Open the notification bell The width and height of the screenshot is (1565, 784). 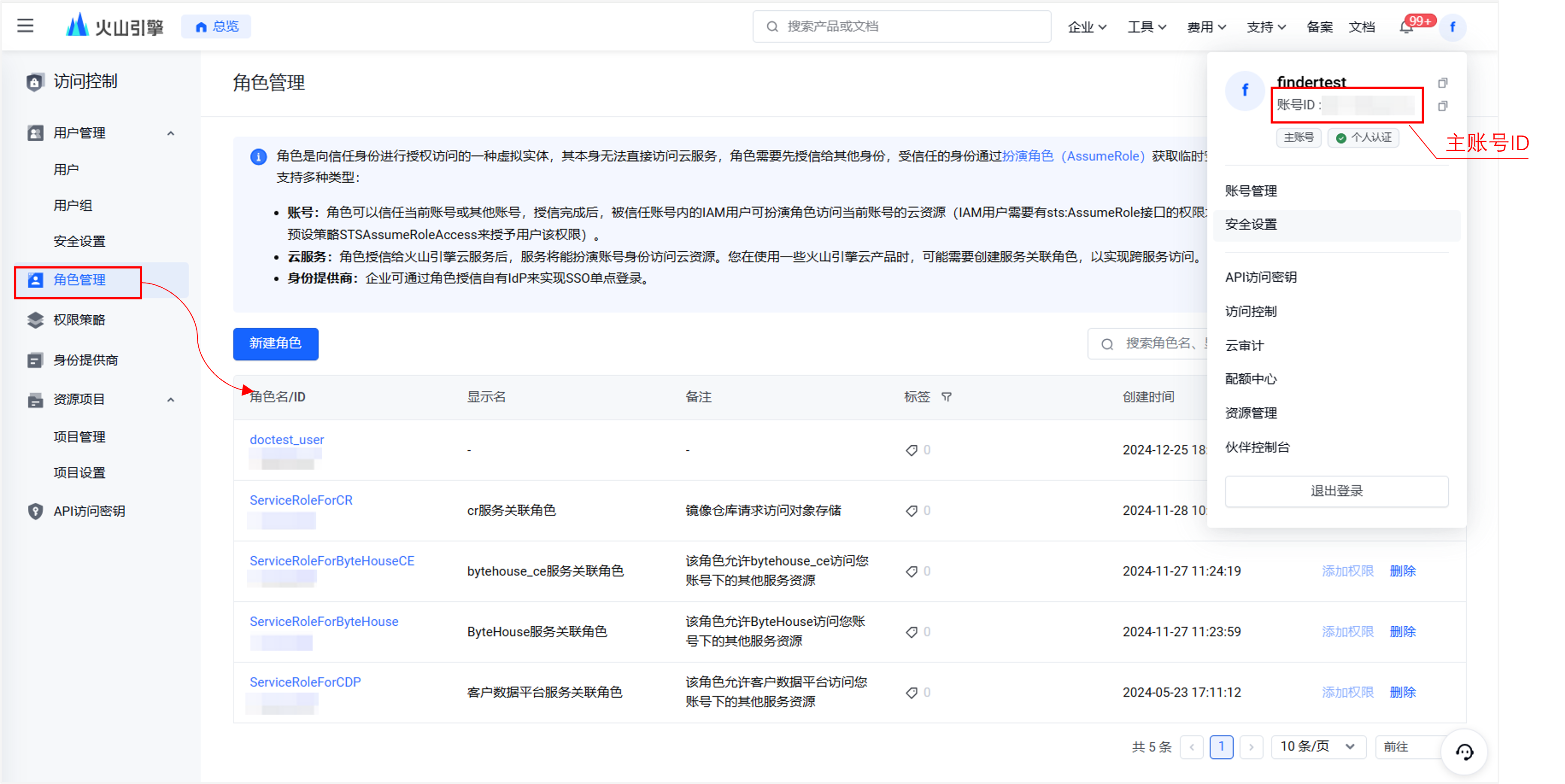(1406, 27)
